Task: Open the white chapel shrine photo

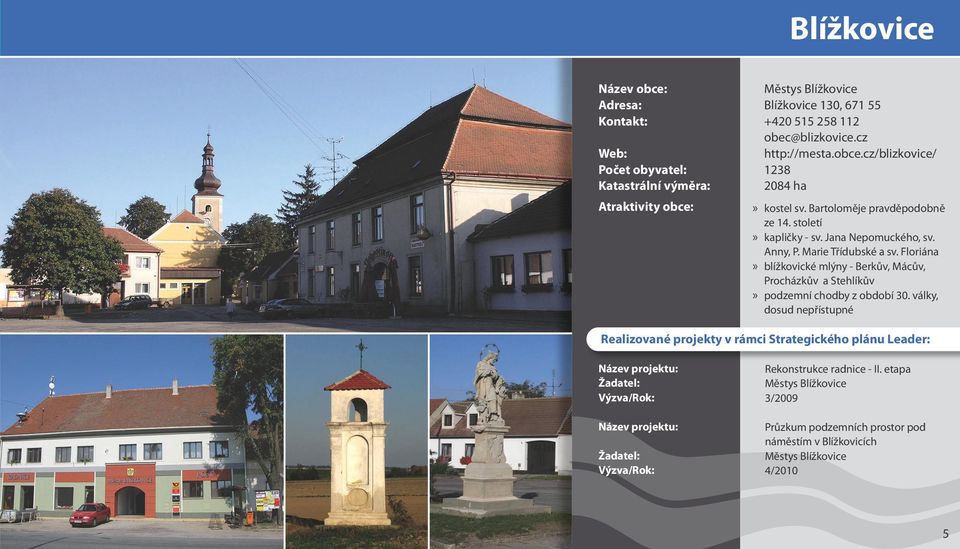Action: pos(357,442)
